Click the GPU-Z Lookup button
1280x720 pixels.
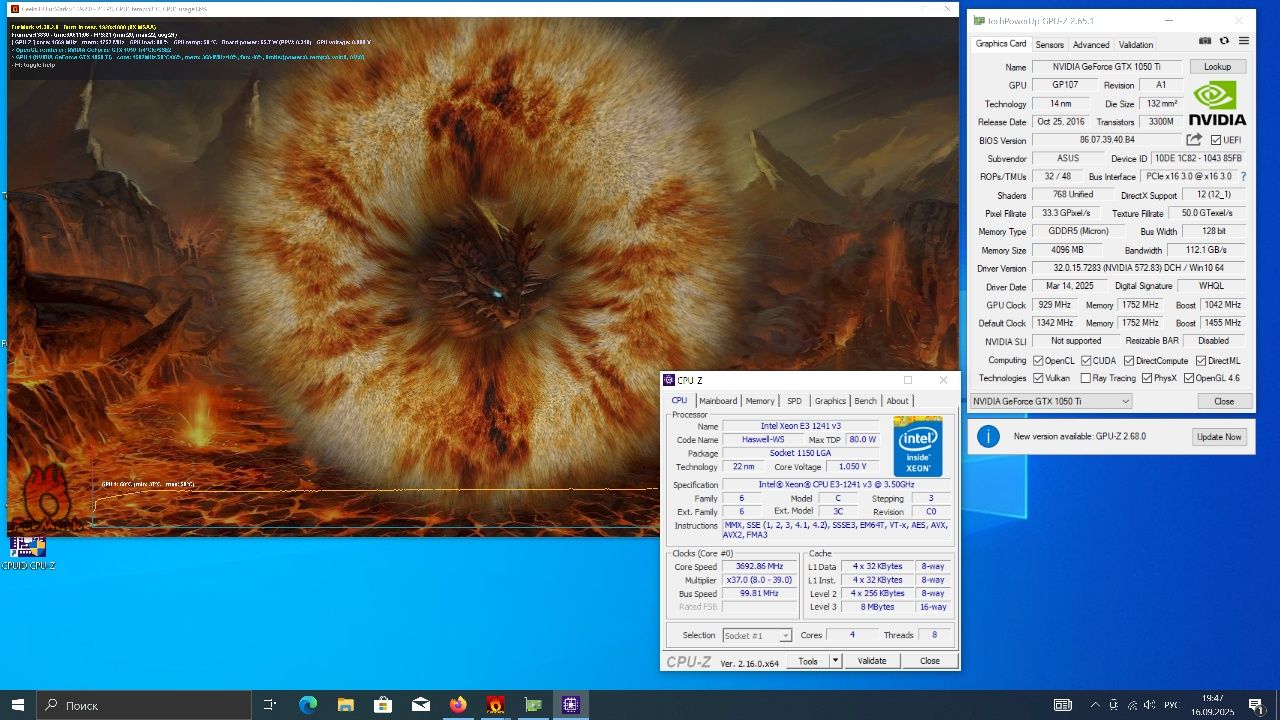pos(1217,66)
